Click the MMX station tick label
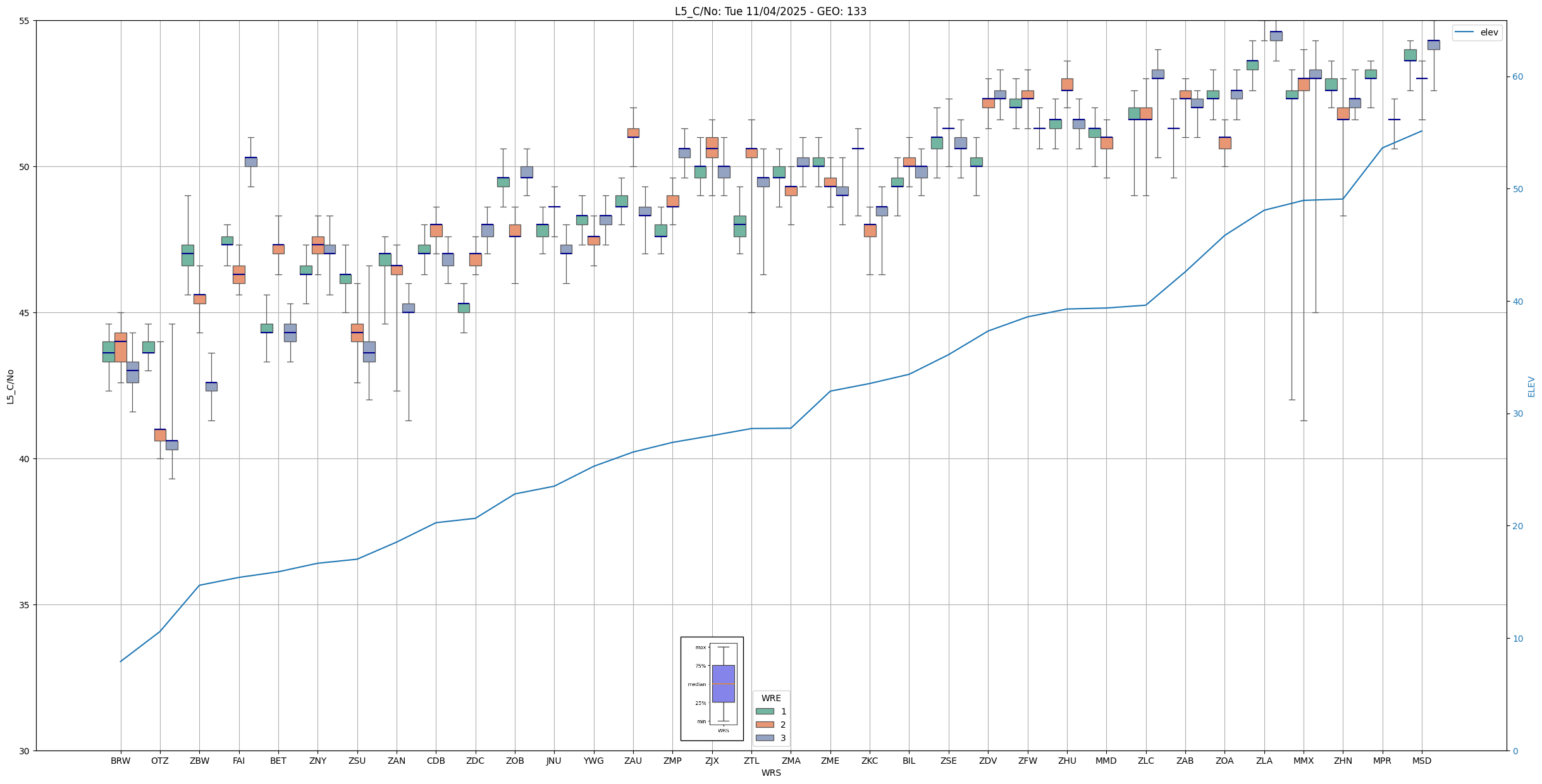 [x=1304, y=761]
